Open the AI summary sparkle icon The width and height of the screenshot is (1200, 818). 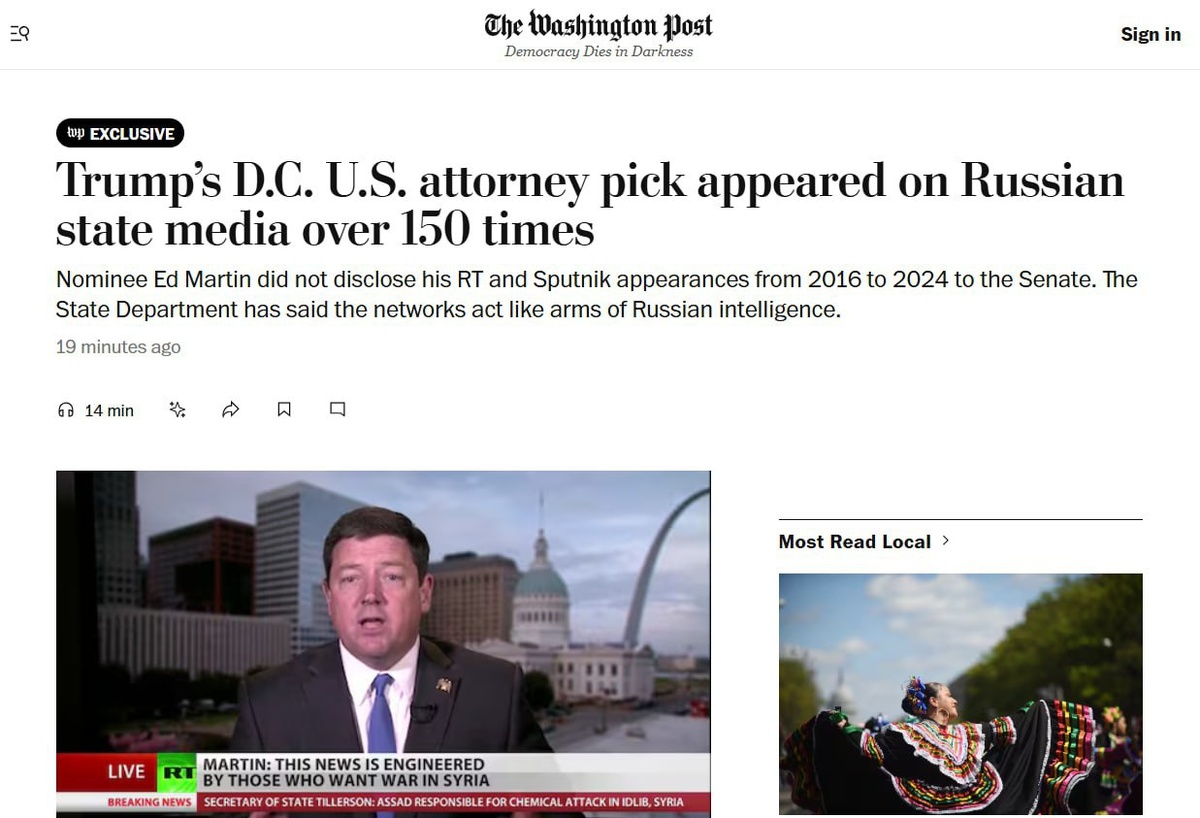tap(178, 409)
